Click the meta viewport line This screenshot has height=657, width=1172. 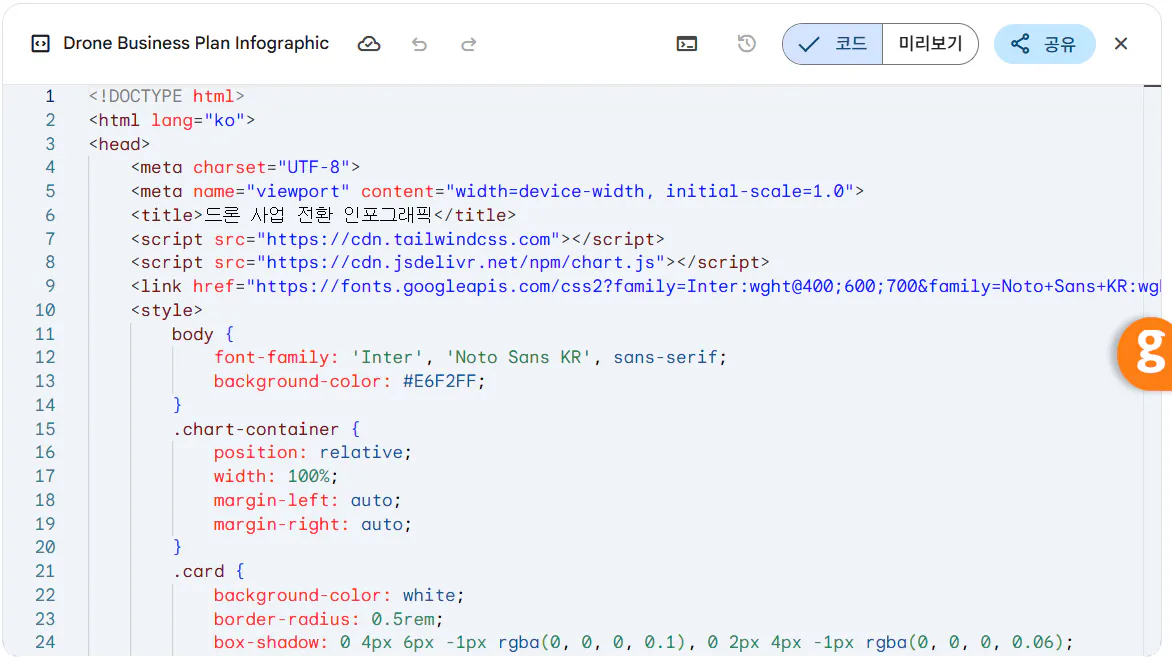coord(497,191)
